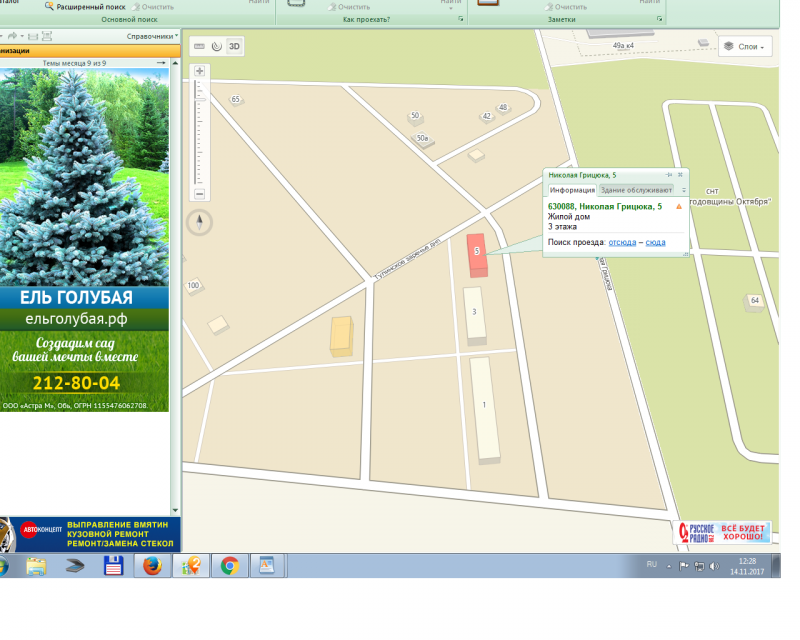Open the Русское Радио banner on the map
This screenshot has height=640, width=800.
[722, 532]
